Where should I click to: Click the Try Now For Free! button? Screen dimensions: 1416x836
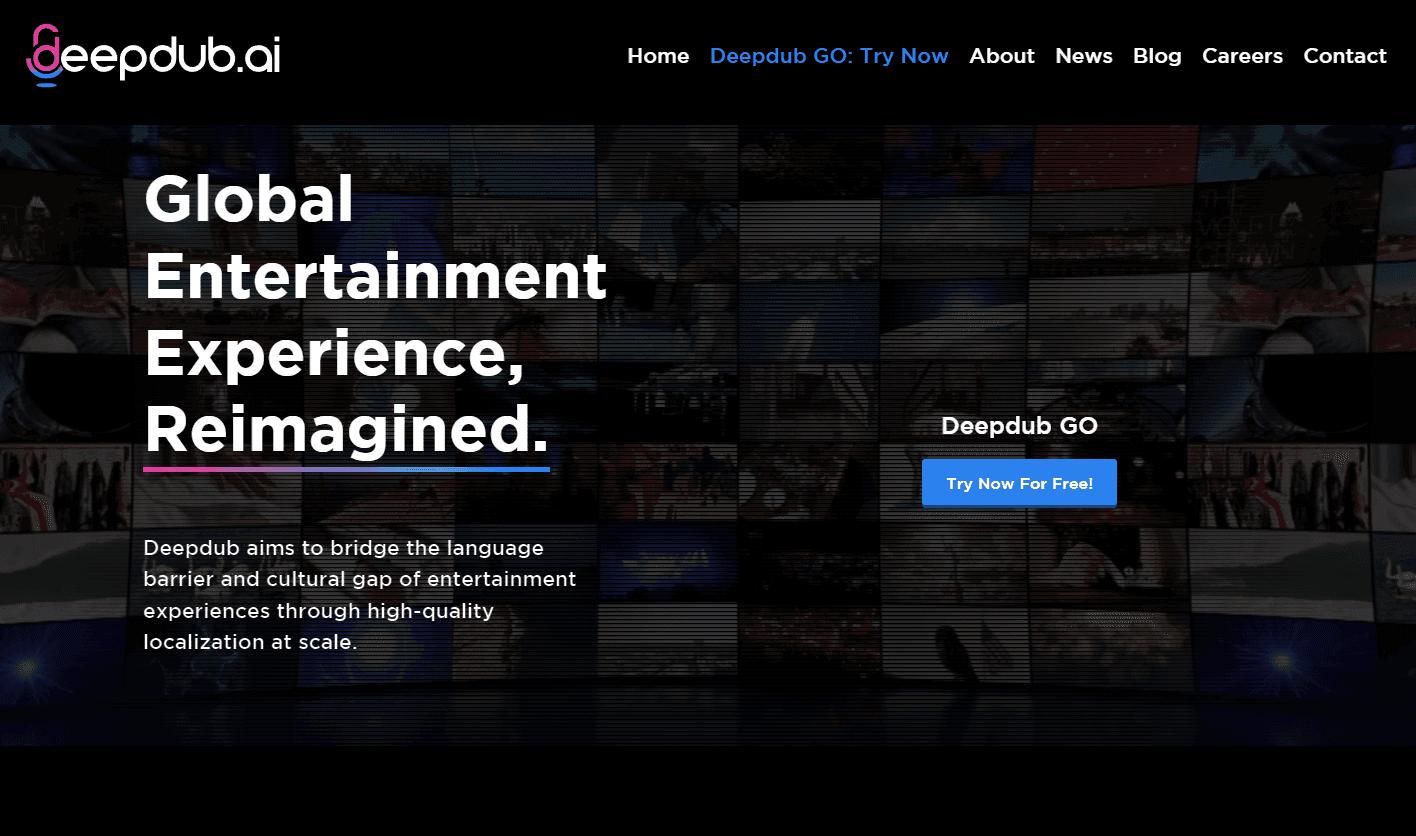click(1019, 483)
